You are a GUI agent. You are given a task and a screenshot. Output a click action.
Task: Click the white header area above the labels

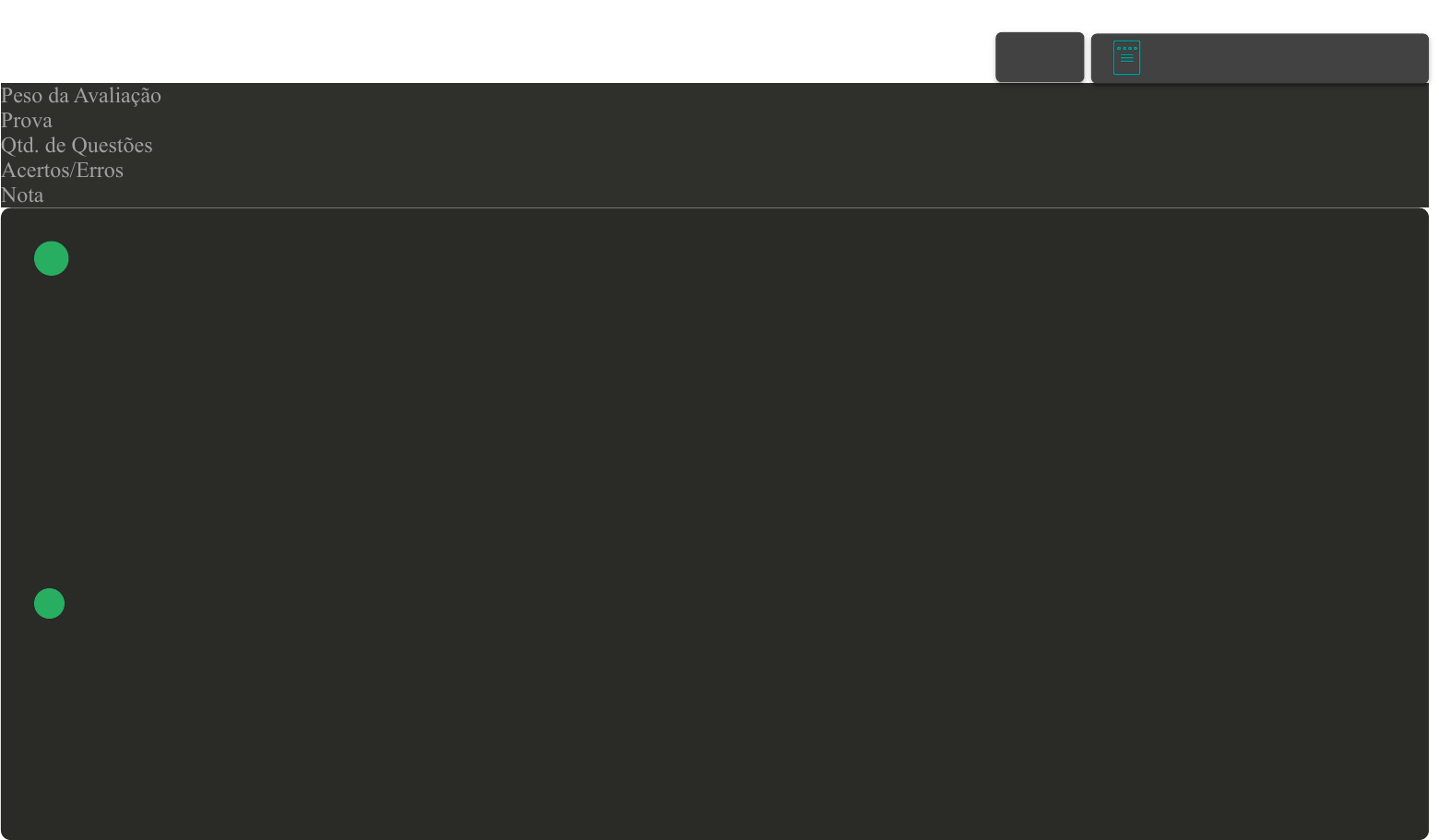click(x=498, y=41)
